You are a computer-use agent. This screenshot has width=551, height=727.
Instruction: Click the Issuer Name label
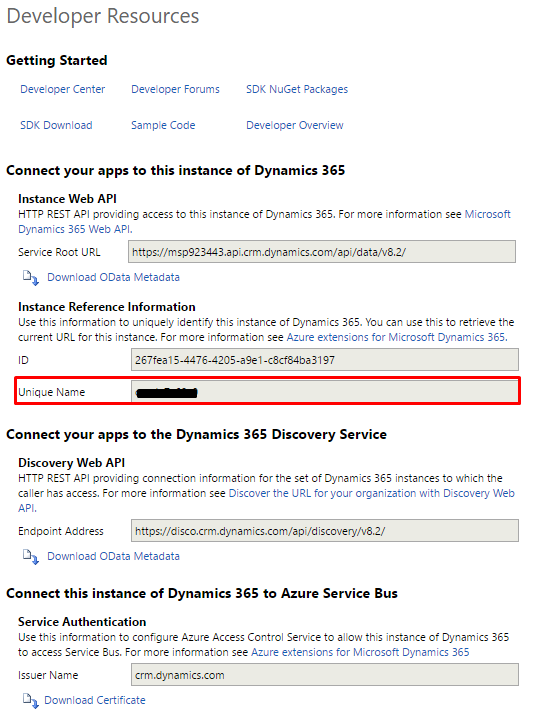[x=48, y=675]
